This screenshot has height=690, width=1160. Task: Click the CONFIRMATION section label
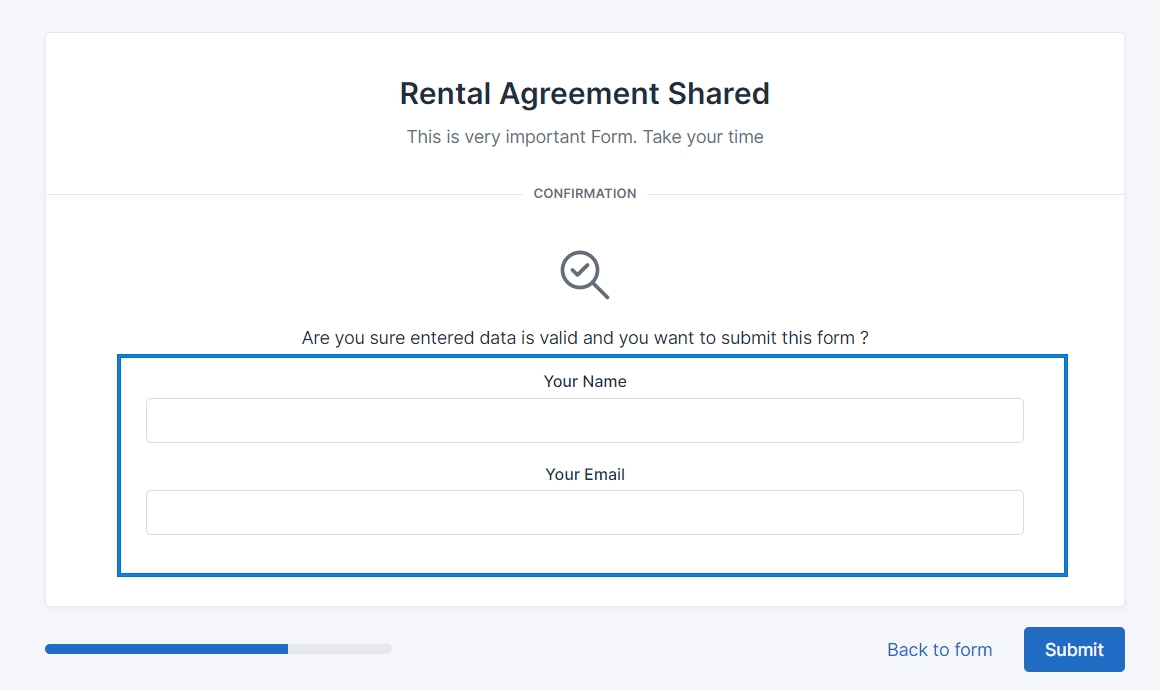(584, 194)
